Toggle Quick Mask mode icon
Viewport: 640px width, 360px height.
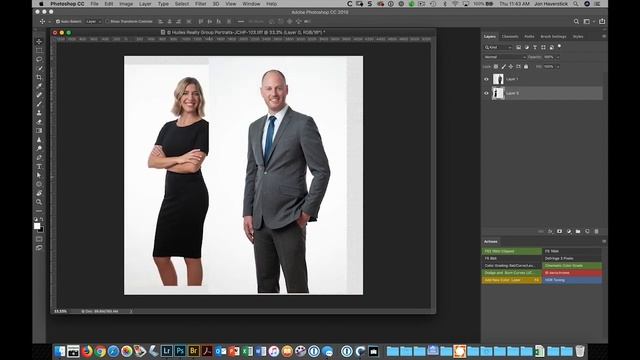pos(39,239)
